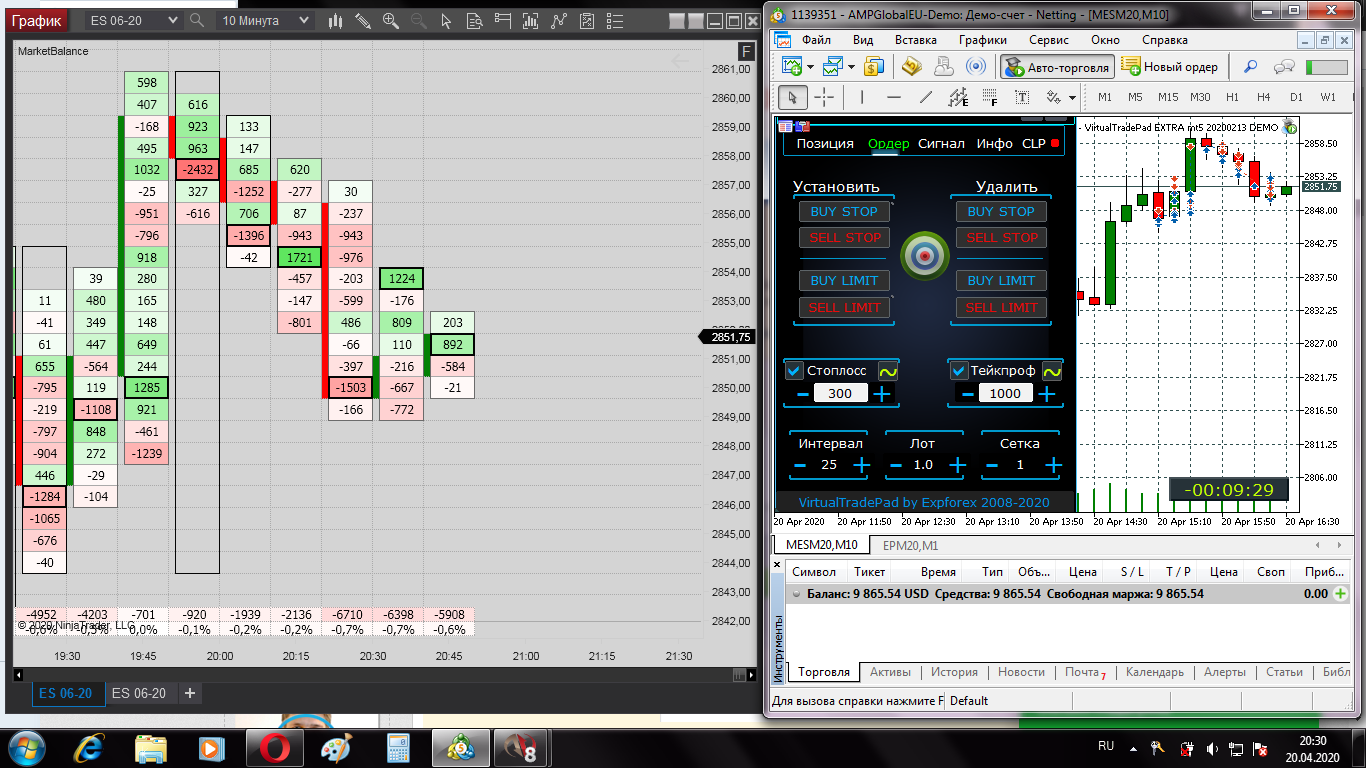1366x768 pixels.
Task: Open the profiles icon in MetaTrader toolbar
Action: (x=832, y=67)
